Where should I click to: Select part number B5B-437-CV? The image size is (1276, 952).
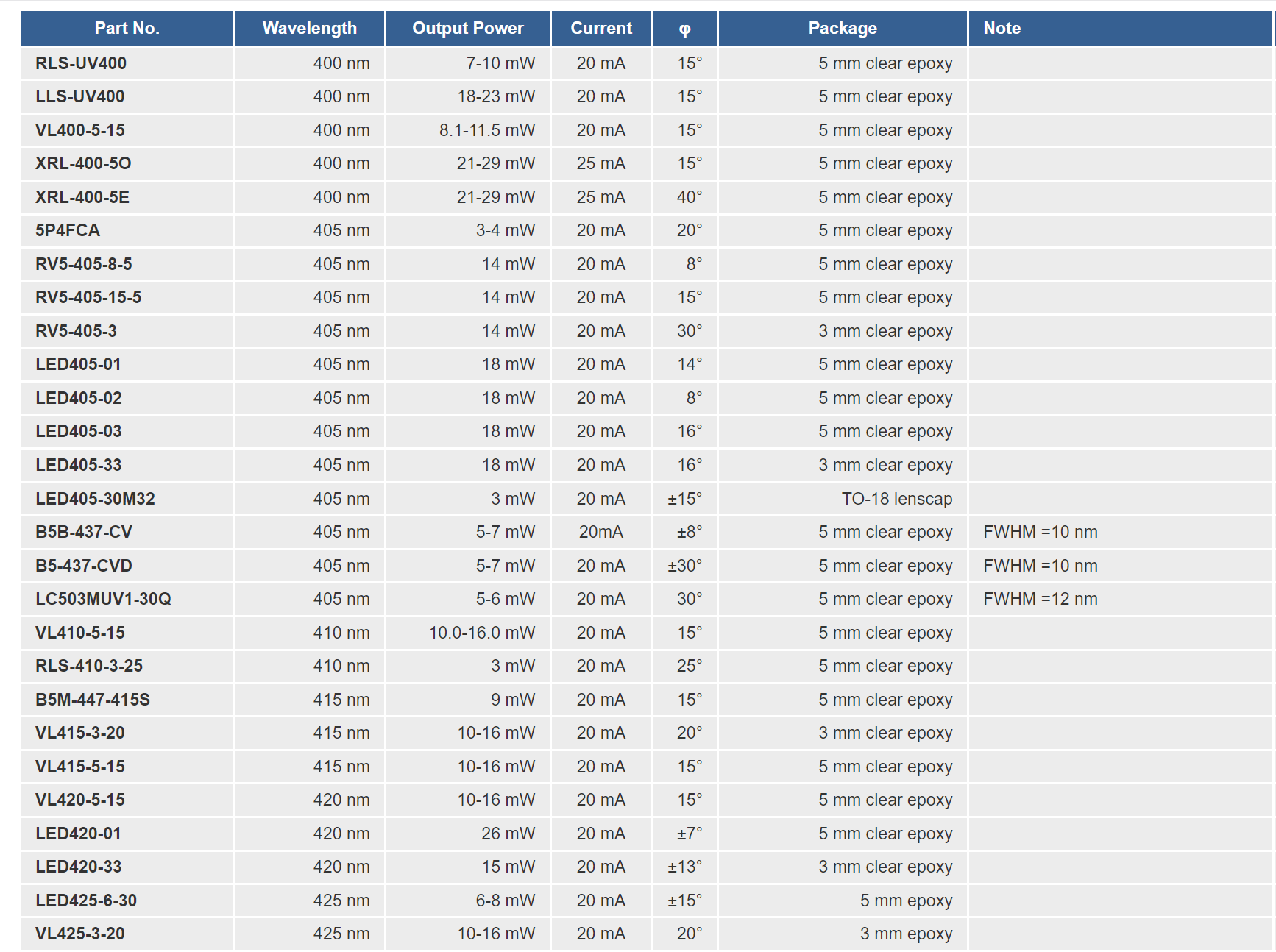tap(84, 532)
